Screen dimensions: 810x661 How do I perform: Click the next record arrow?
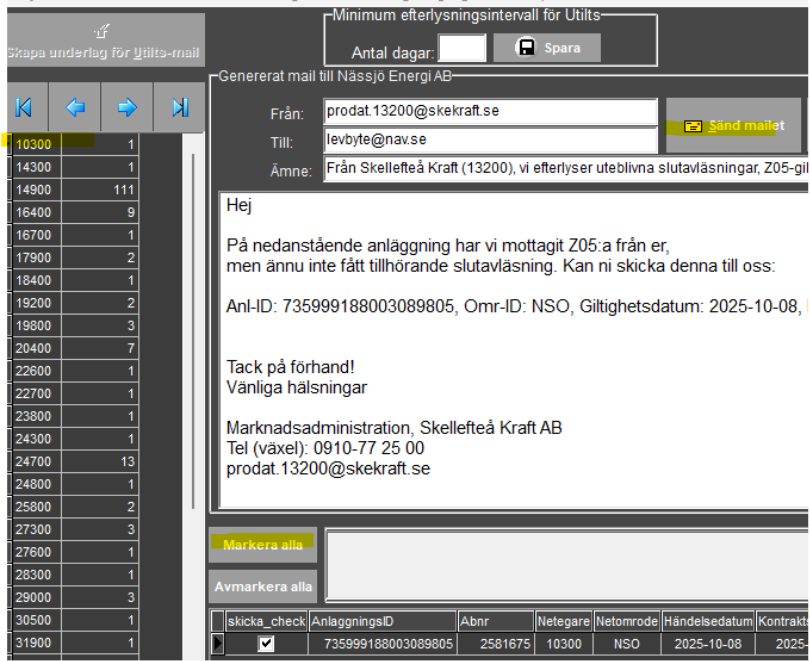click(128, 107)
